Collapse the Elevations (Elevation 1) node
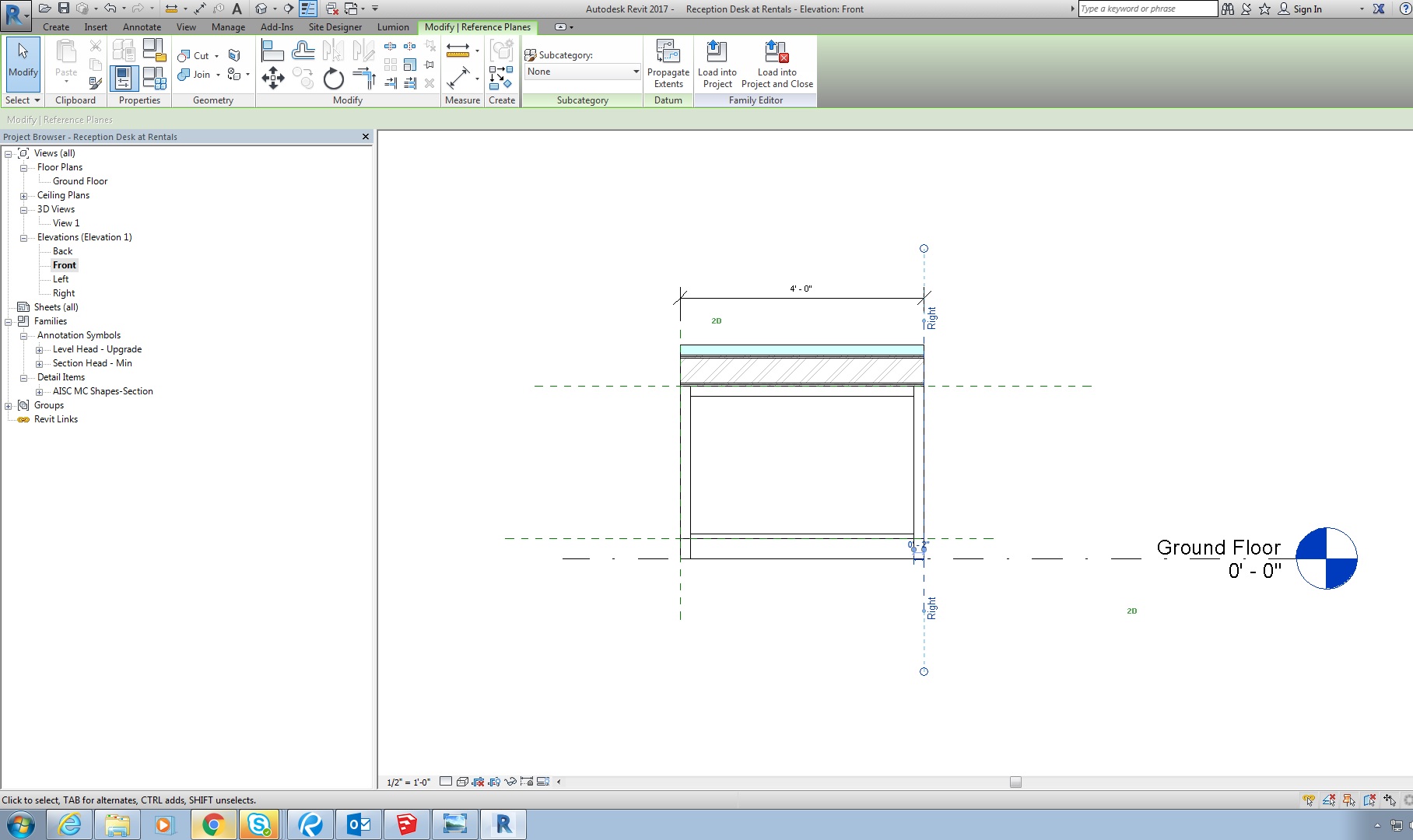The image size is (1413, 840). 23,238
